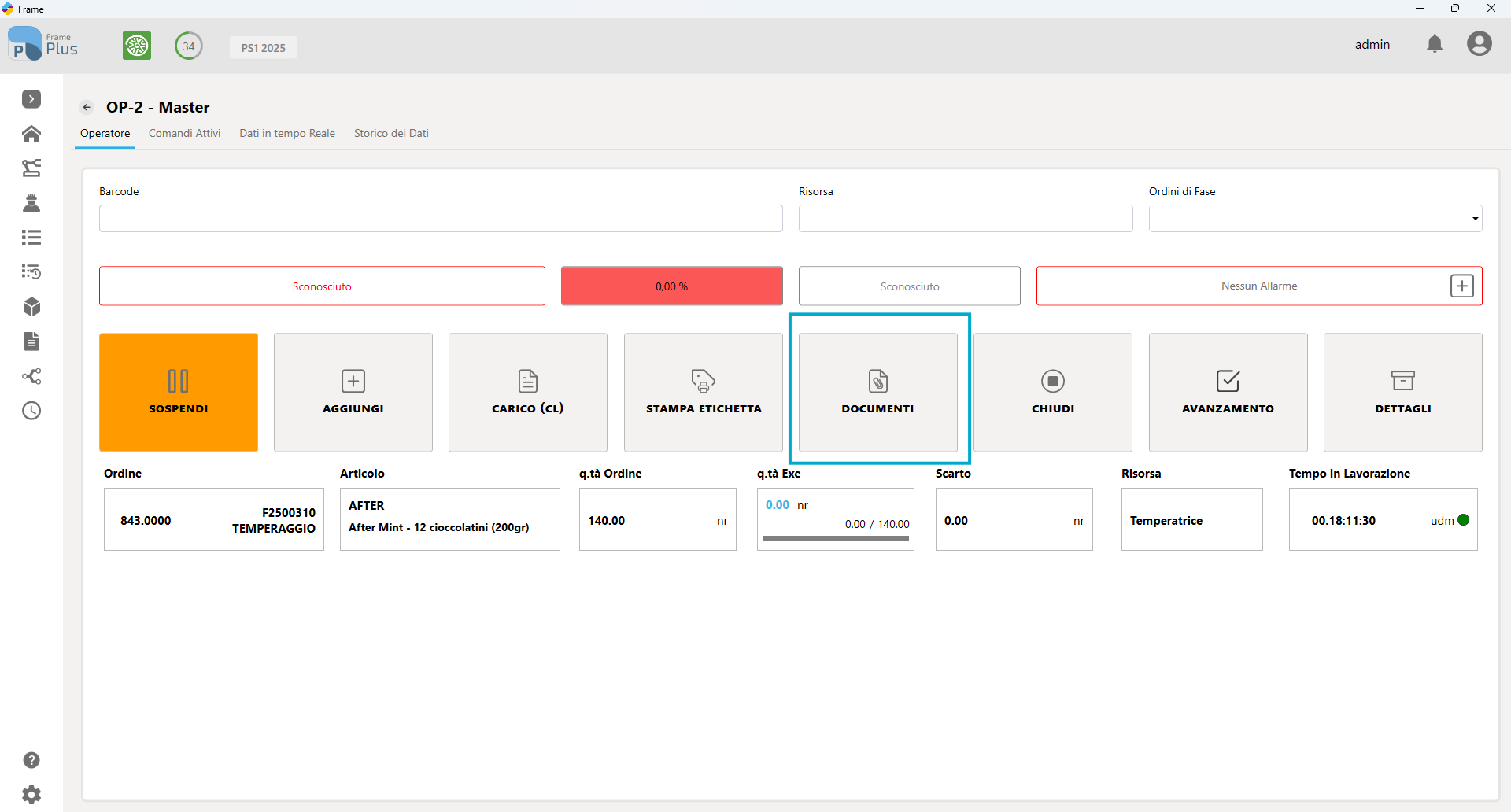Image resolution: width=1511 pixels, height=812 pixels.
Task: Click the CHIUDI stop button
Action: (1053, 392)
